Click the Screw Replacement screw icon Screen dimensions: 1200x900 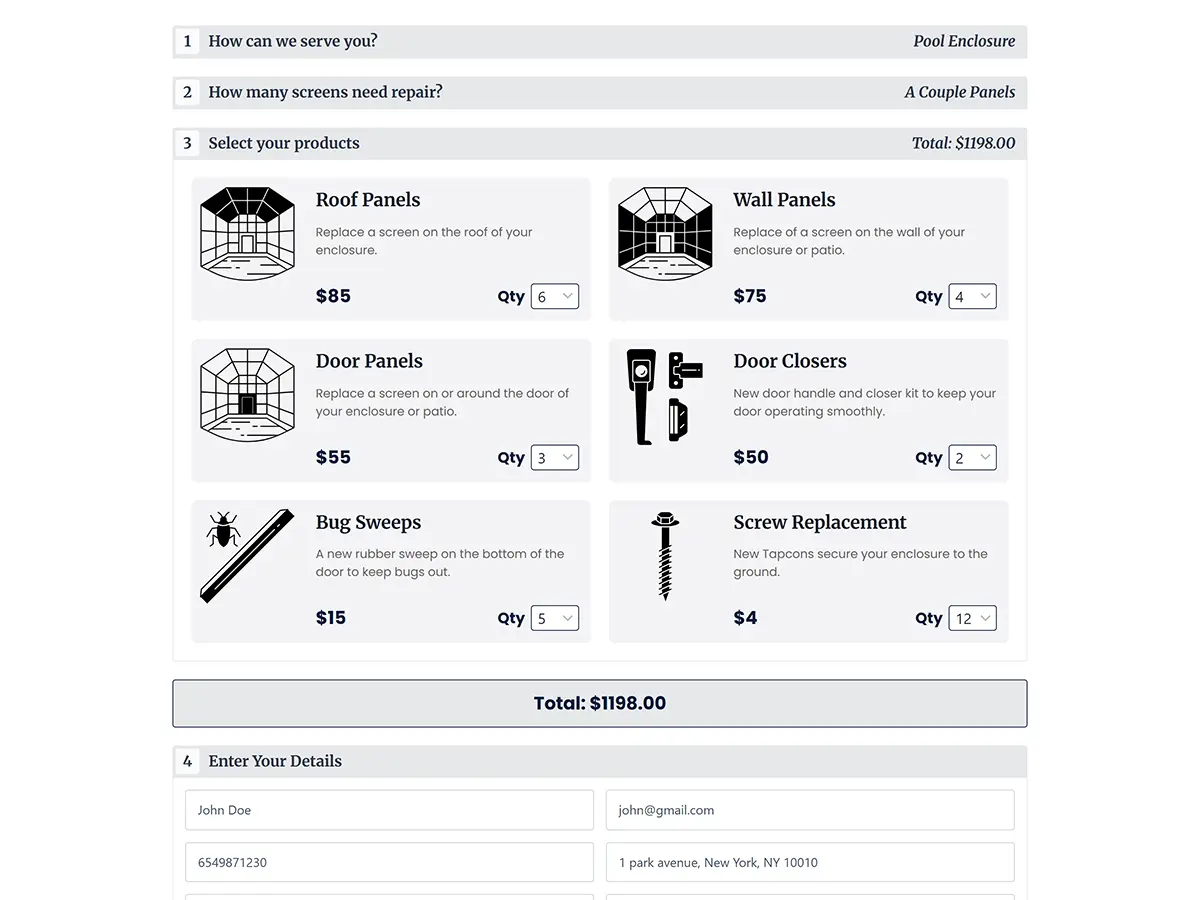(665, 556)
